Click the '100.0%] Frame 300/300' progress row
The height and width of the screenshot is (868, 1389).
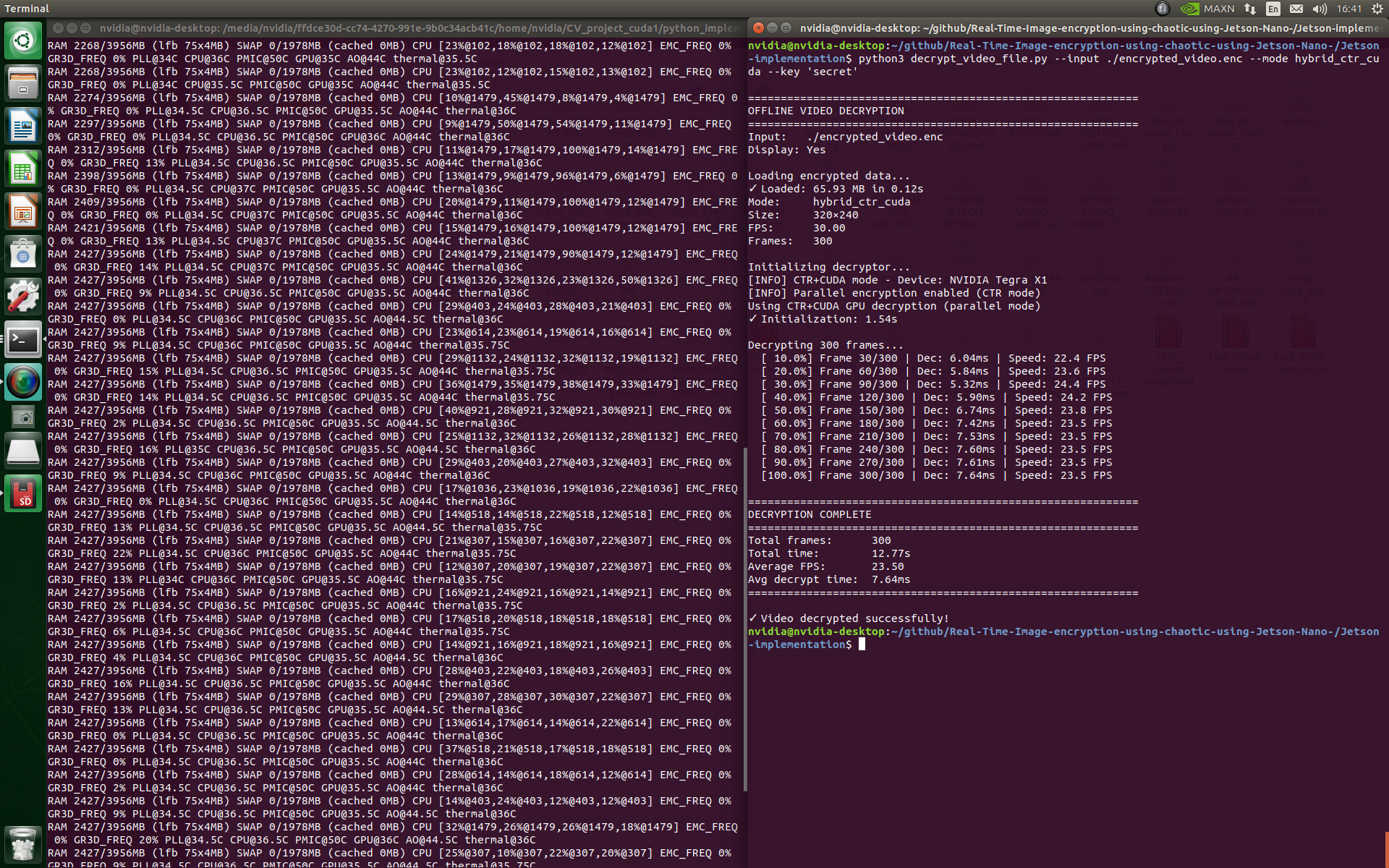[x=936, y=475]
